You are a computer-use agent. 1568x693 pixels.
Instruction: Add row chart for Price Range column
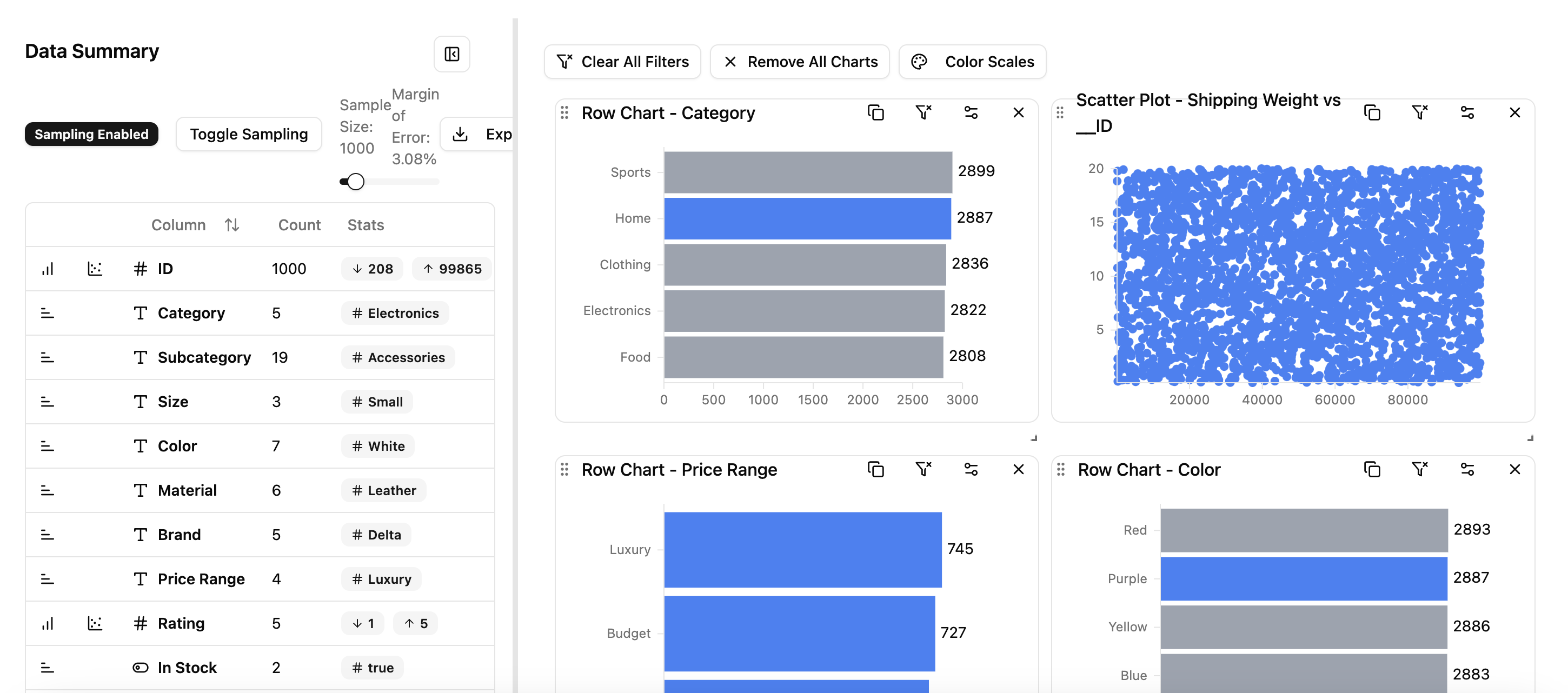(x=48, y=579)
